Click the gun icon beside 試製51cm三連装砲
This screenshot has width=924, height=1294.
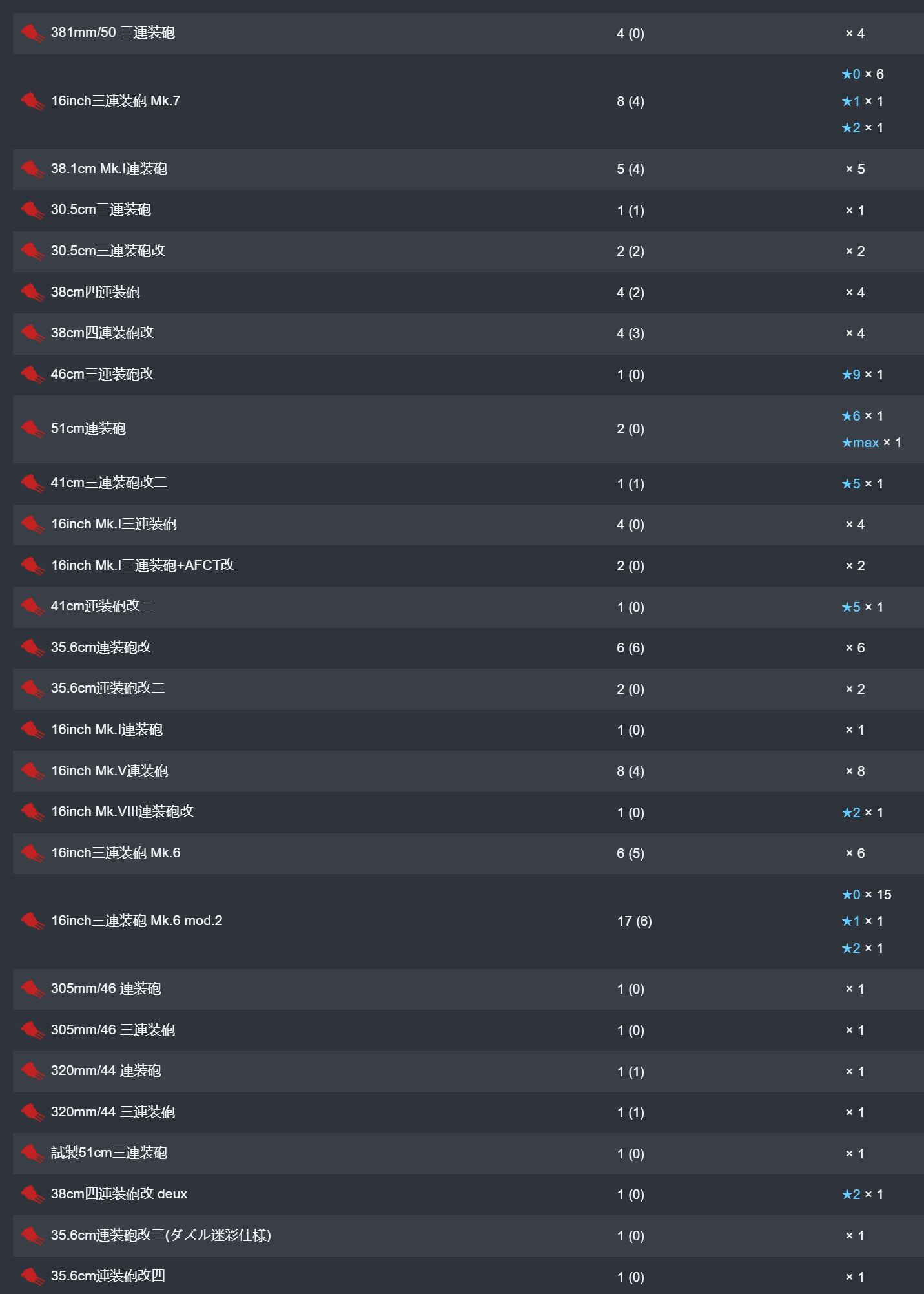coord(32,1153)
